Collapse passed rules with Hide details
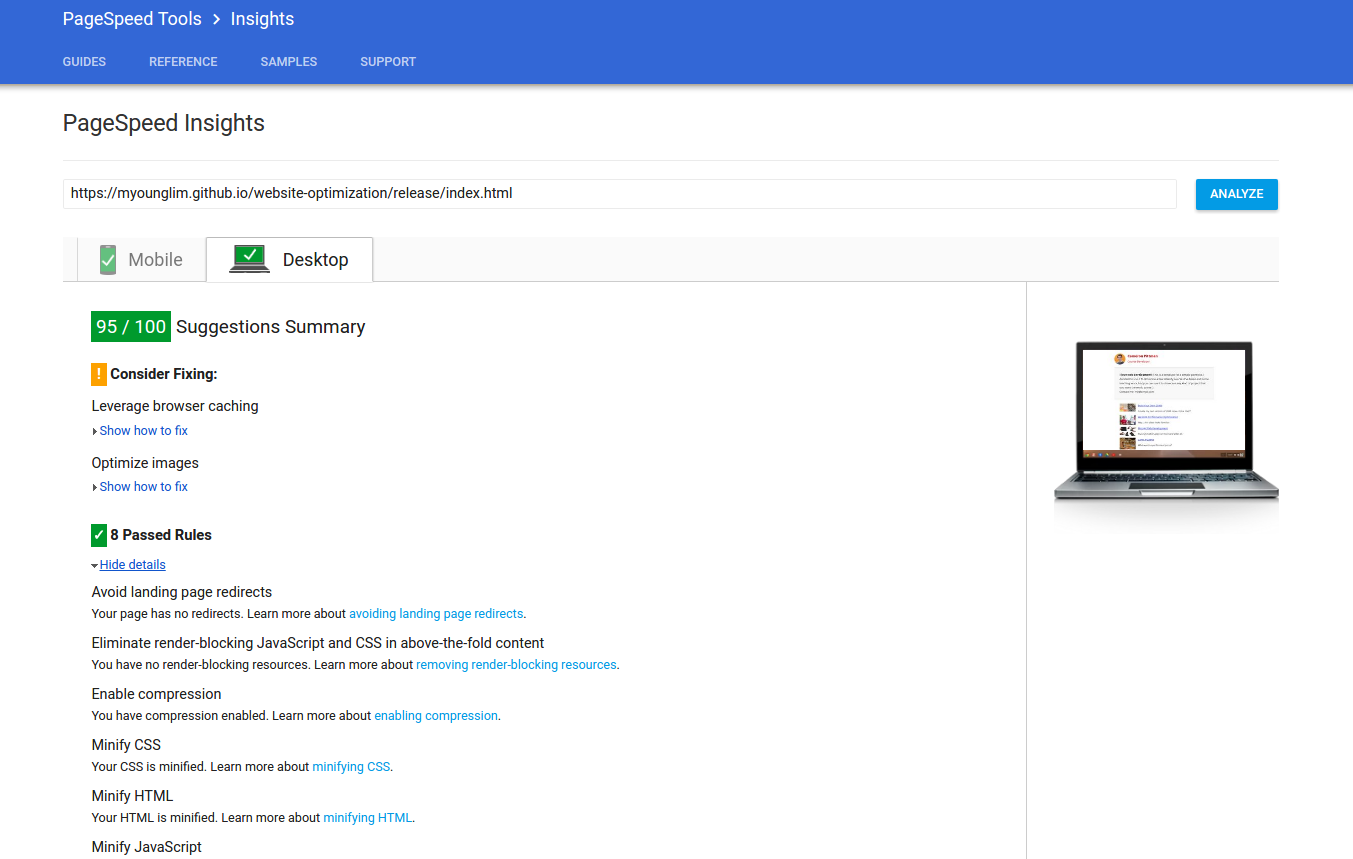1353x859 pixels. coord(132,565)
